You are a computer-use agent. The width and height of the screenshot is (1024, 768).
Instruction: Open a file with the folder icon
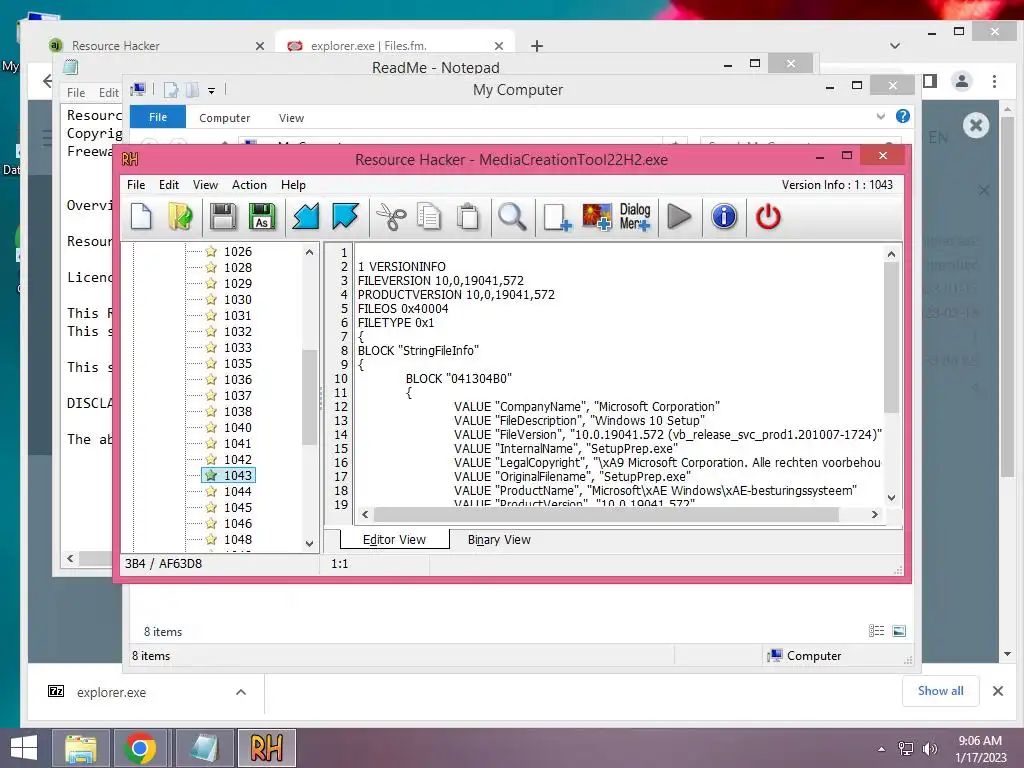point(180,217)
